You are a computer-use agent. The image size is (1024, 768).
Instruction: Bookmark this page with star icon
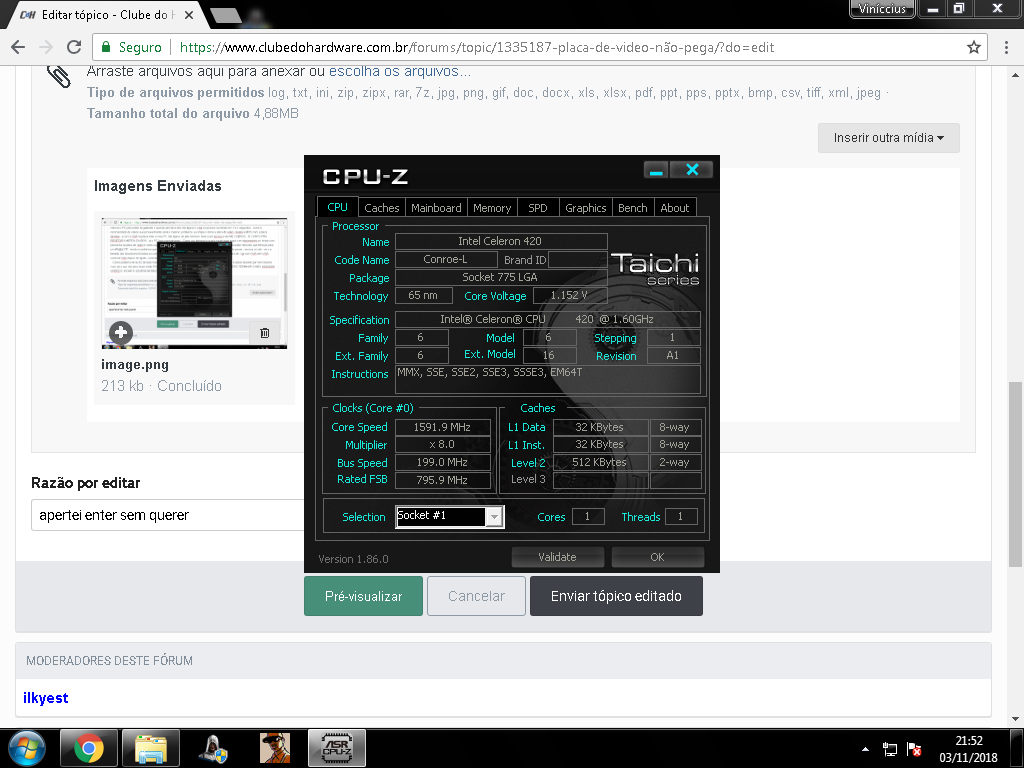click(x=974, y=47)
